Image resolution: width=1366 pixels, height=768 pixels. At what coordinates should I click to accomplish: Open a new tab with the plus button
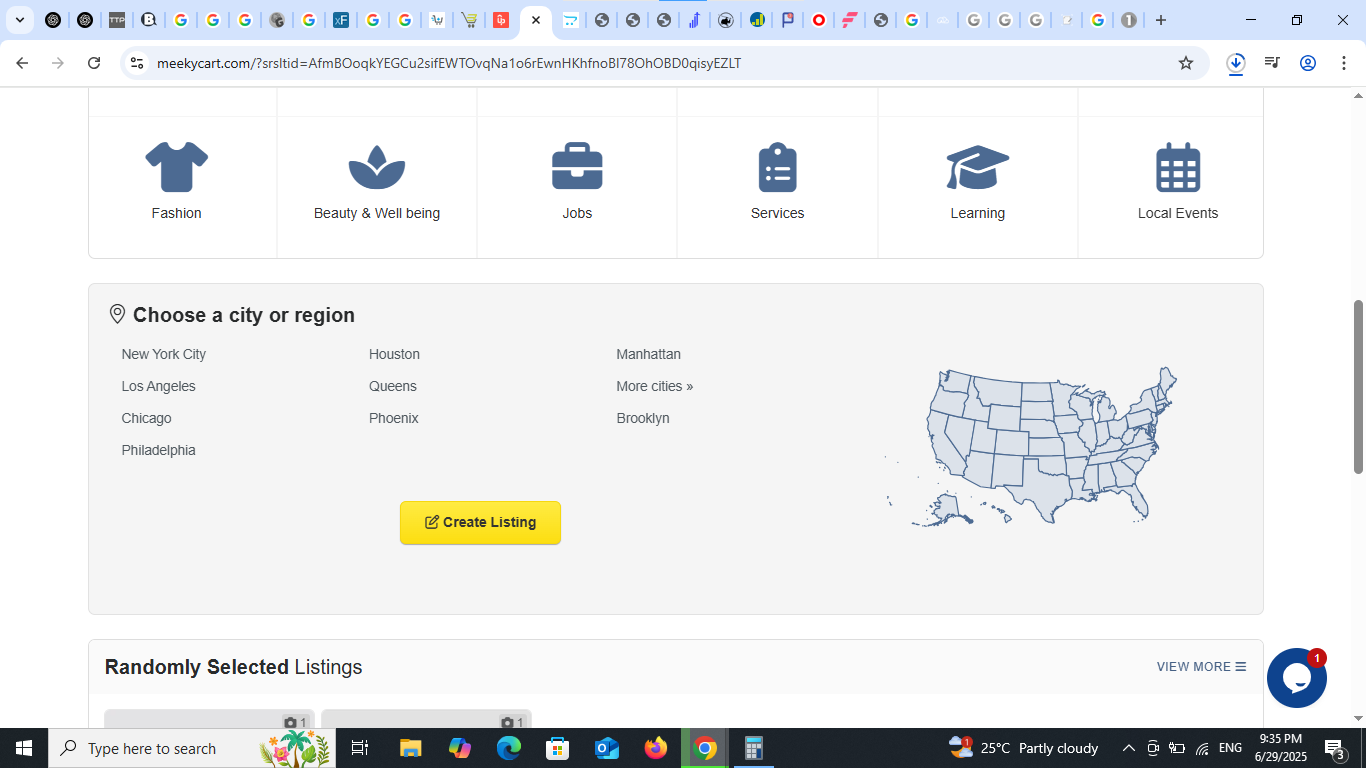point(1161,20)
